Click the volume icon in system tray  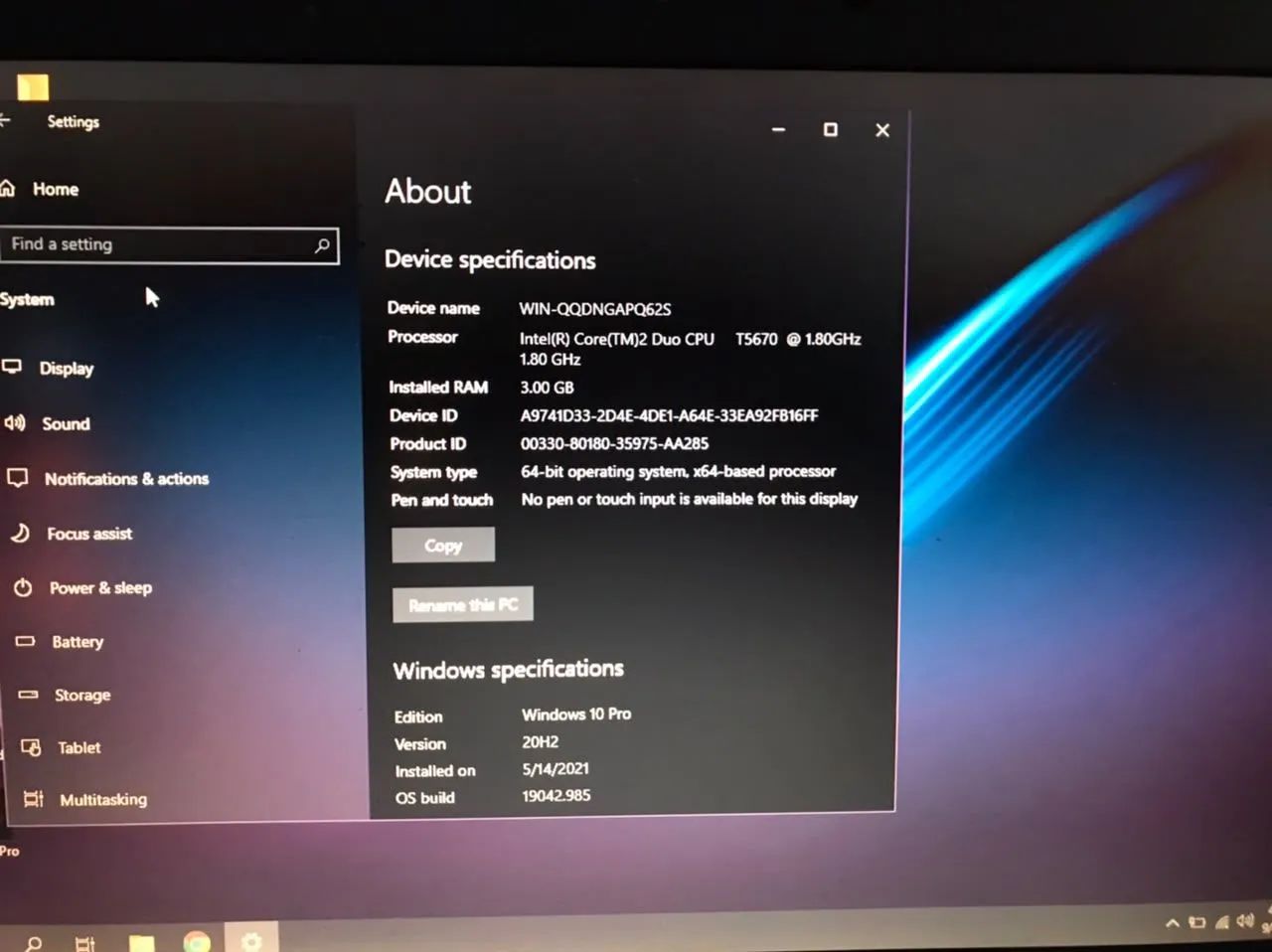click(x=1245, y=921)
